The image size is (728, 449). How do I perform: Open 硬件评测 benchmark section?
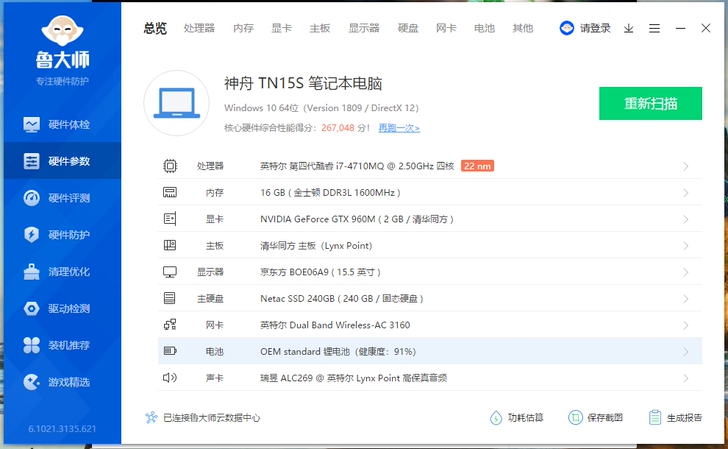point(62,198)
